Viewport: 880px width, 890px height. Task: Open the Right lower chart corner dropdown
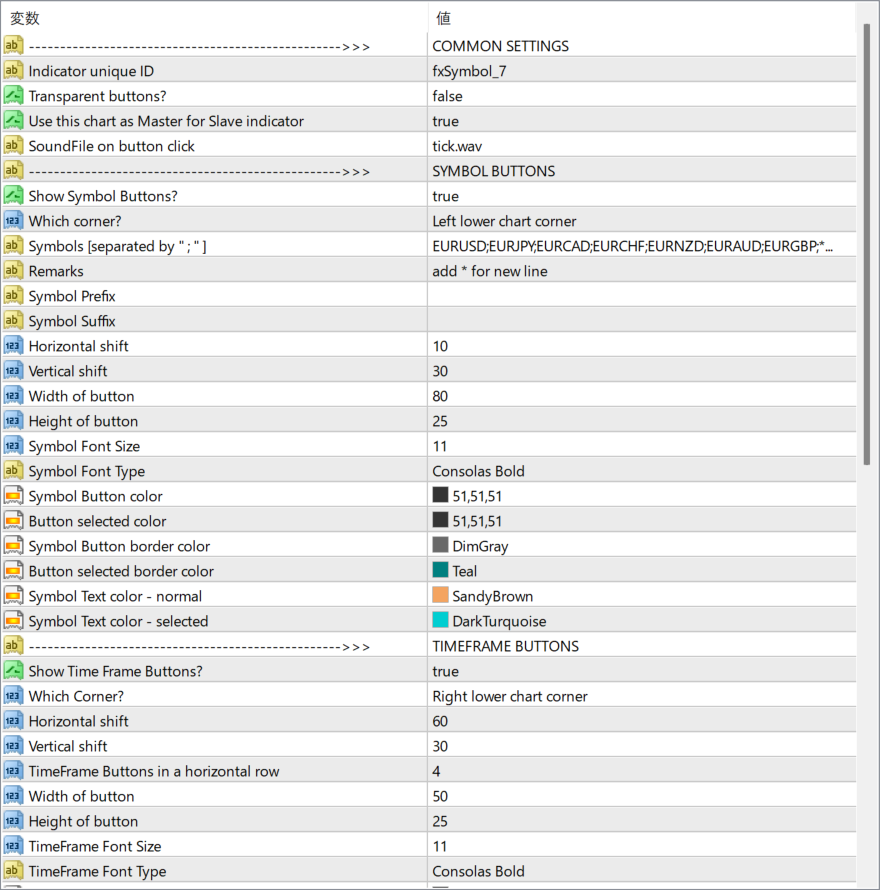[640, 696]
